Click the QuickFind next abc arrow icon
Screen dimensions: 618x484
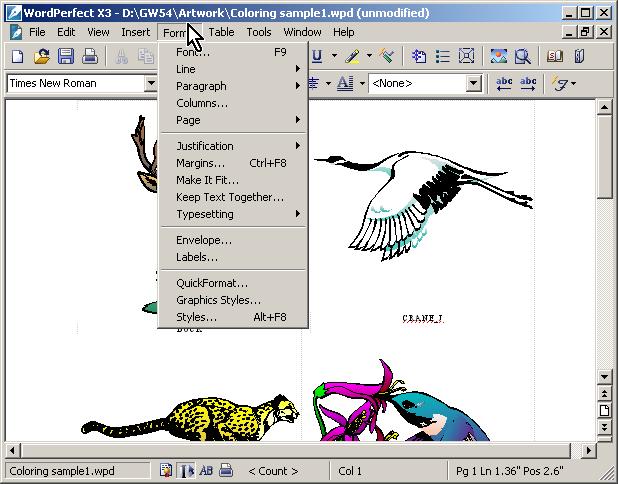tap(528, 84)
